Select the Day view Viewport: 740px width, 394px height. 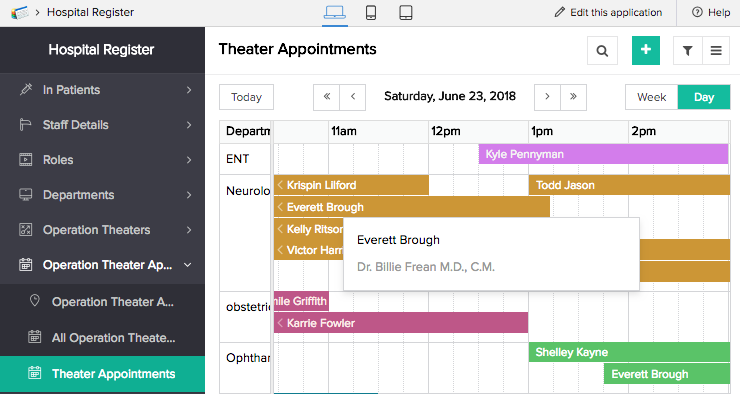(x=704, y=97)
